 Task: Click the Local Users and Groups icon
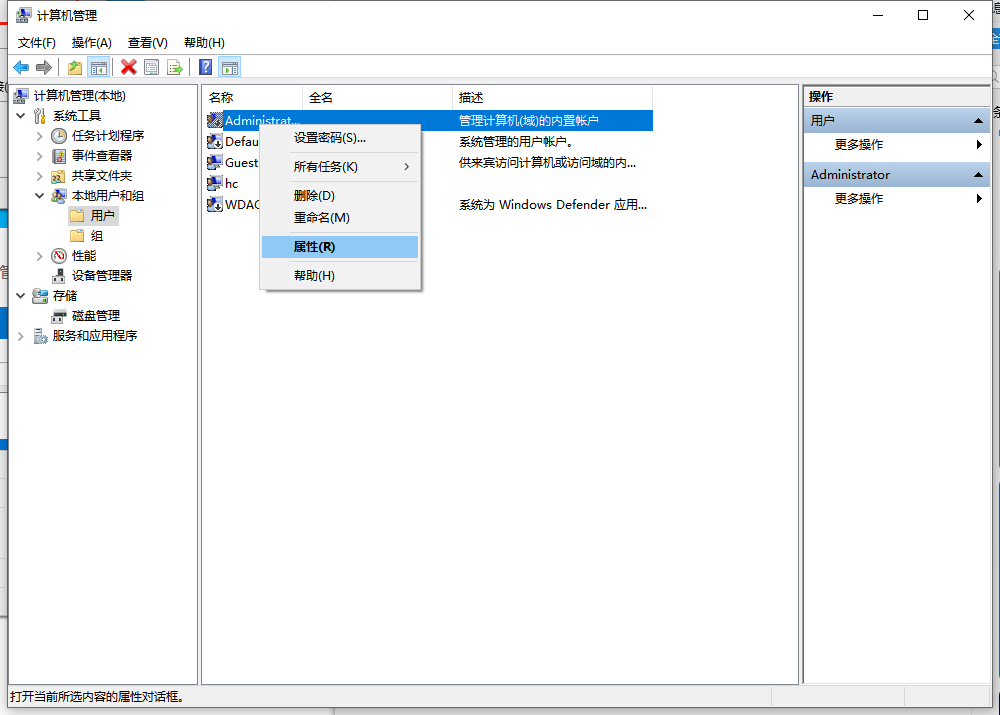[x=59, y=196]
